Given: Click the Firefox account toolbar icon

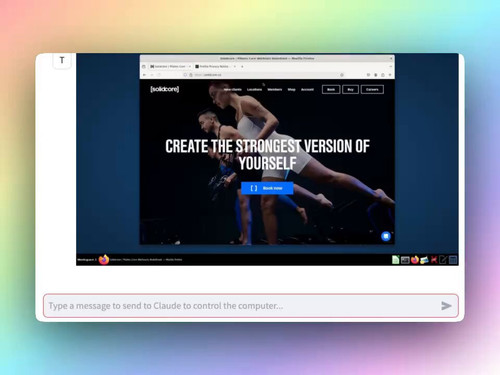Looking at the screenshot, I should pyautogui.click(x=376, y=75).
